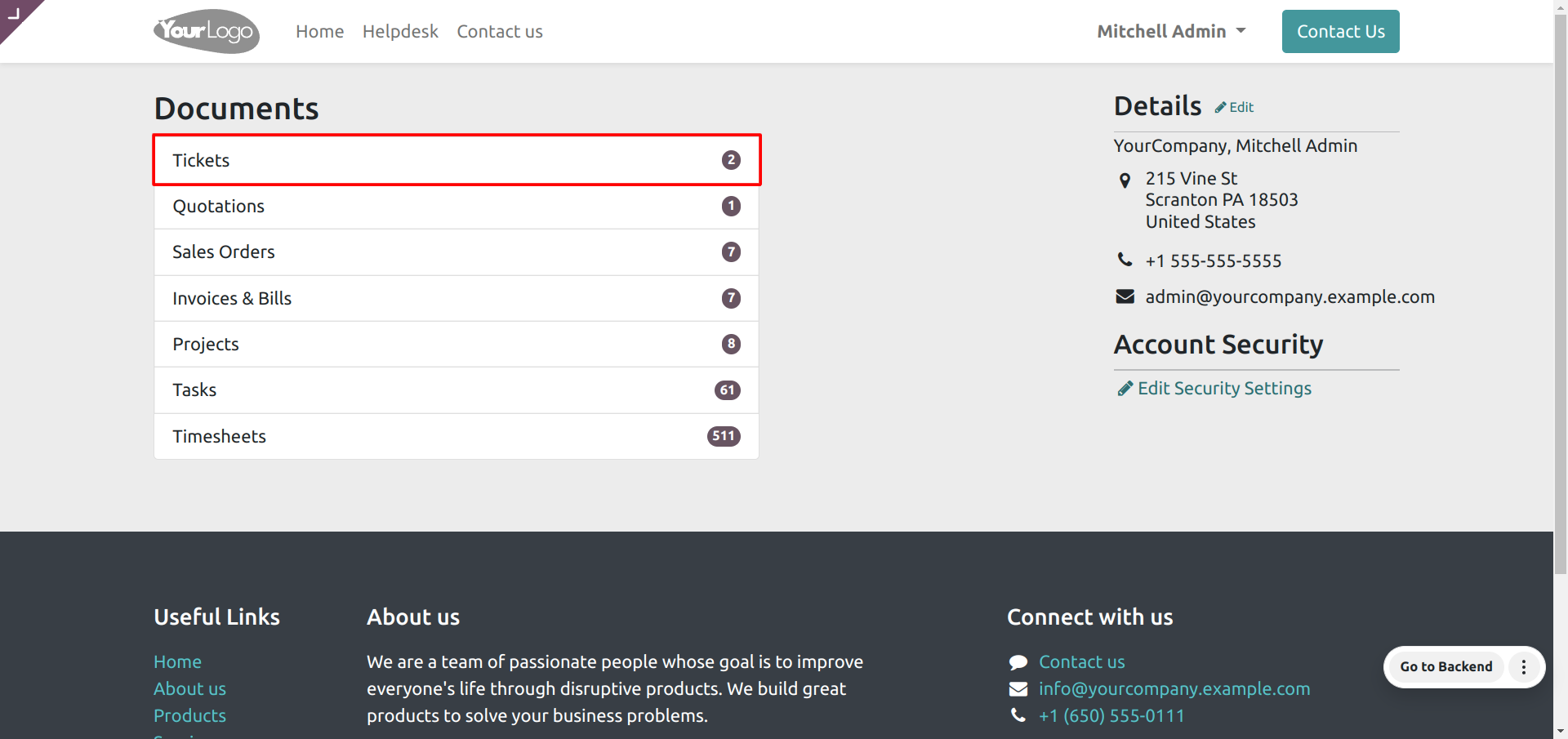Click the three-dot menu beside Go to Backend
The image size is (1568, 739).
coord(1523,667)
